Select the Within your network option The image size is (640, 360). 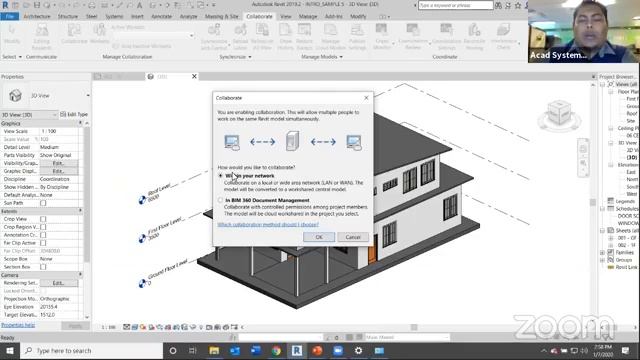tap(220, 176)
